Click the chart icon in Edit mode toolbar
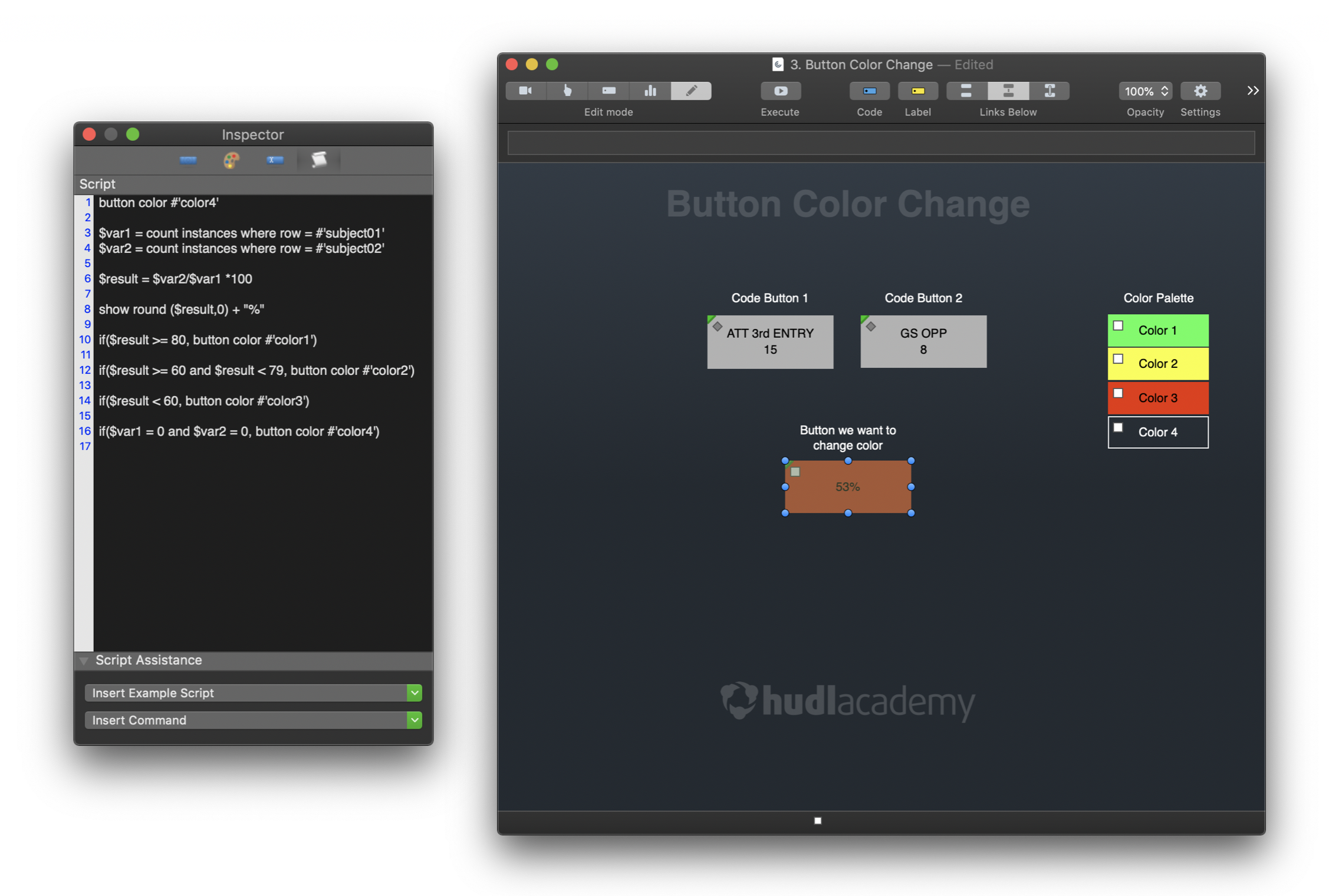The height and width of the screenshot is (896, 1329). 650,91
